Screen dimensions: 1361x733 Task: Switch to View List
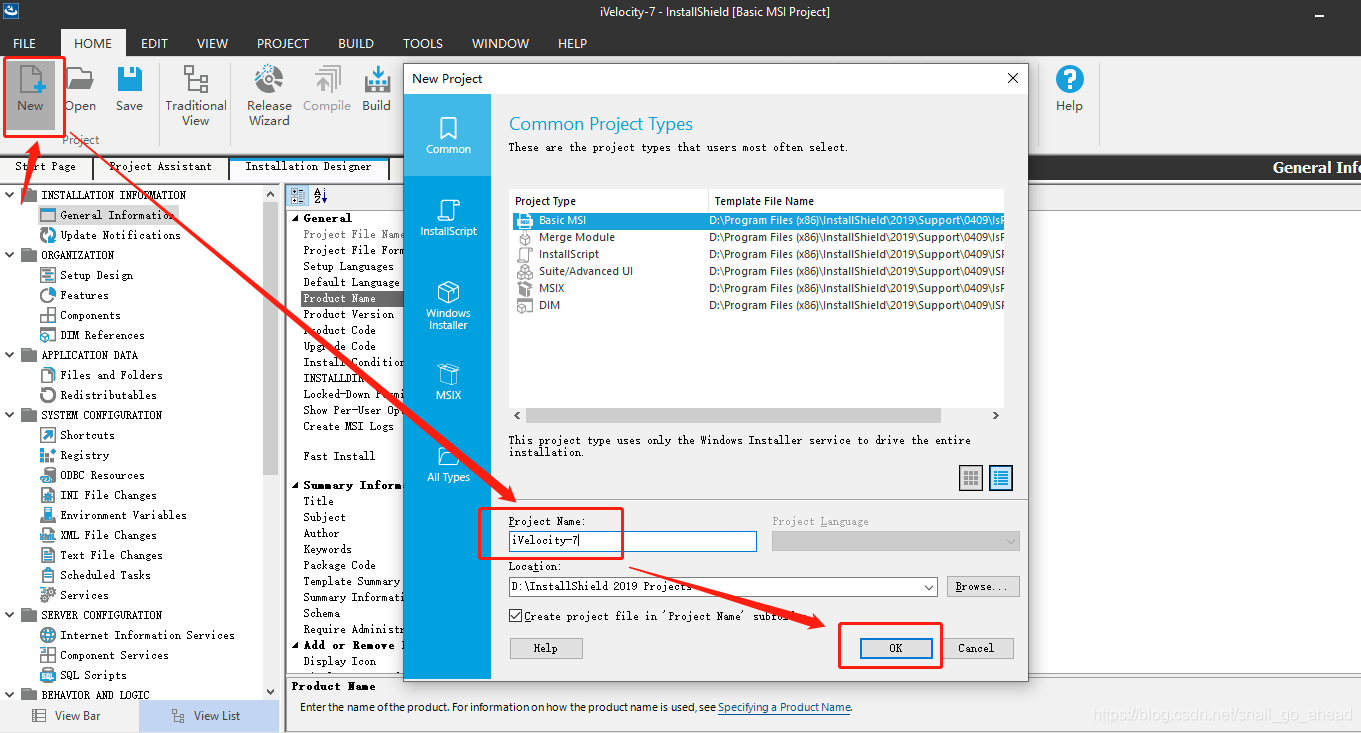point(209,716)
